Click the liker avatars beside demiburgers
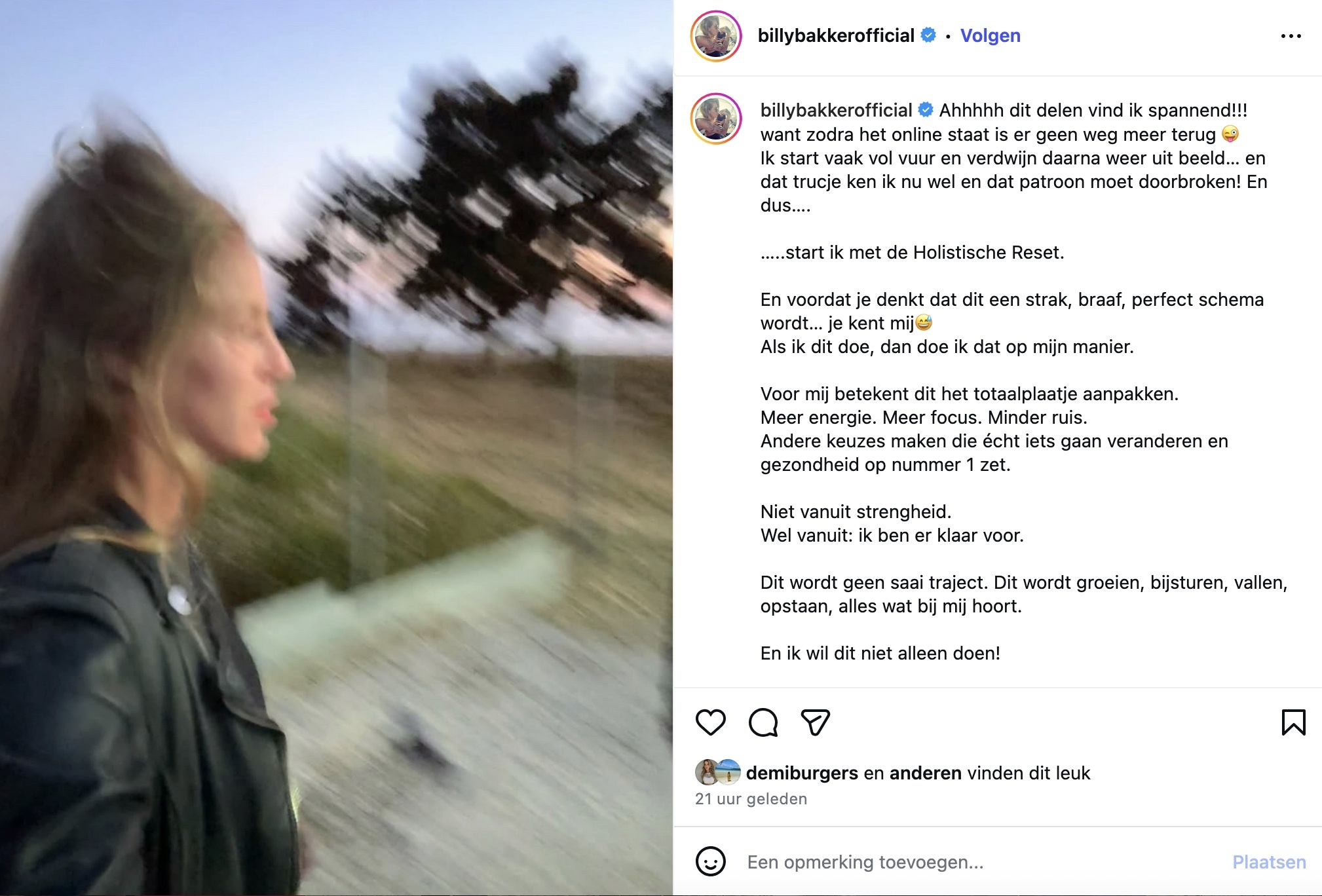This screenshot has width=1322, height=896. tap(717, 773)
